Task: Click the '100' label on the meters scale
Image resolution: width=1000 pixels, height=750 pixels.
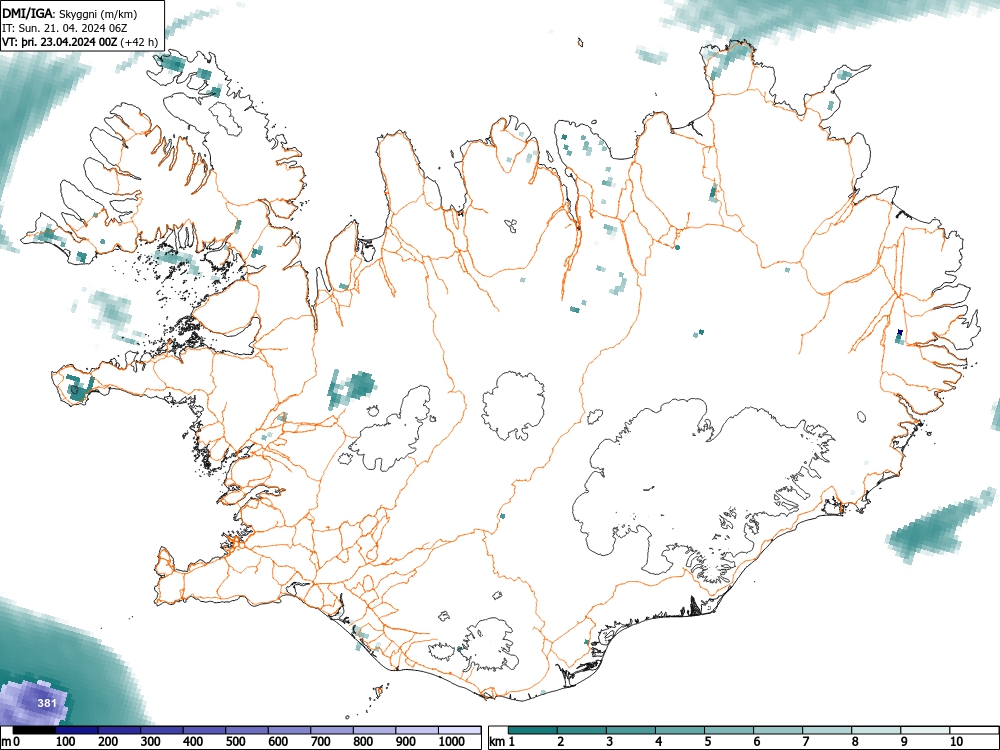Action: coord(66,741)
